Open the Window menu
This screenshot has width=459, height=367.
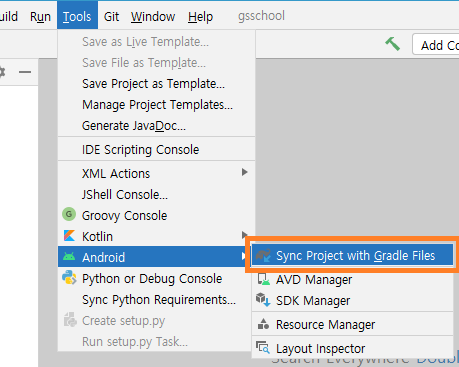point(153,16)
